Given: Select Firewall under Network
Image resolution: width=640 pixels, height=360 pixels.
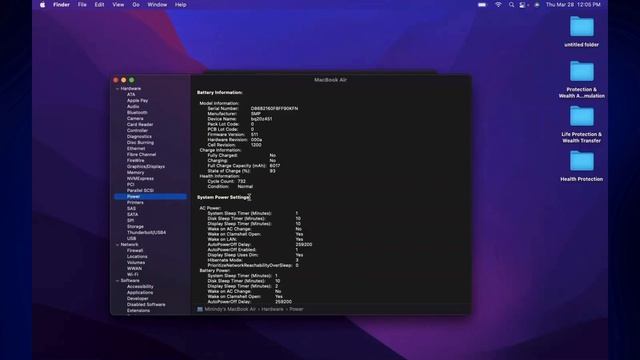Looking at the screenshot, I should point(135,251).
